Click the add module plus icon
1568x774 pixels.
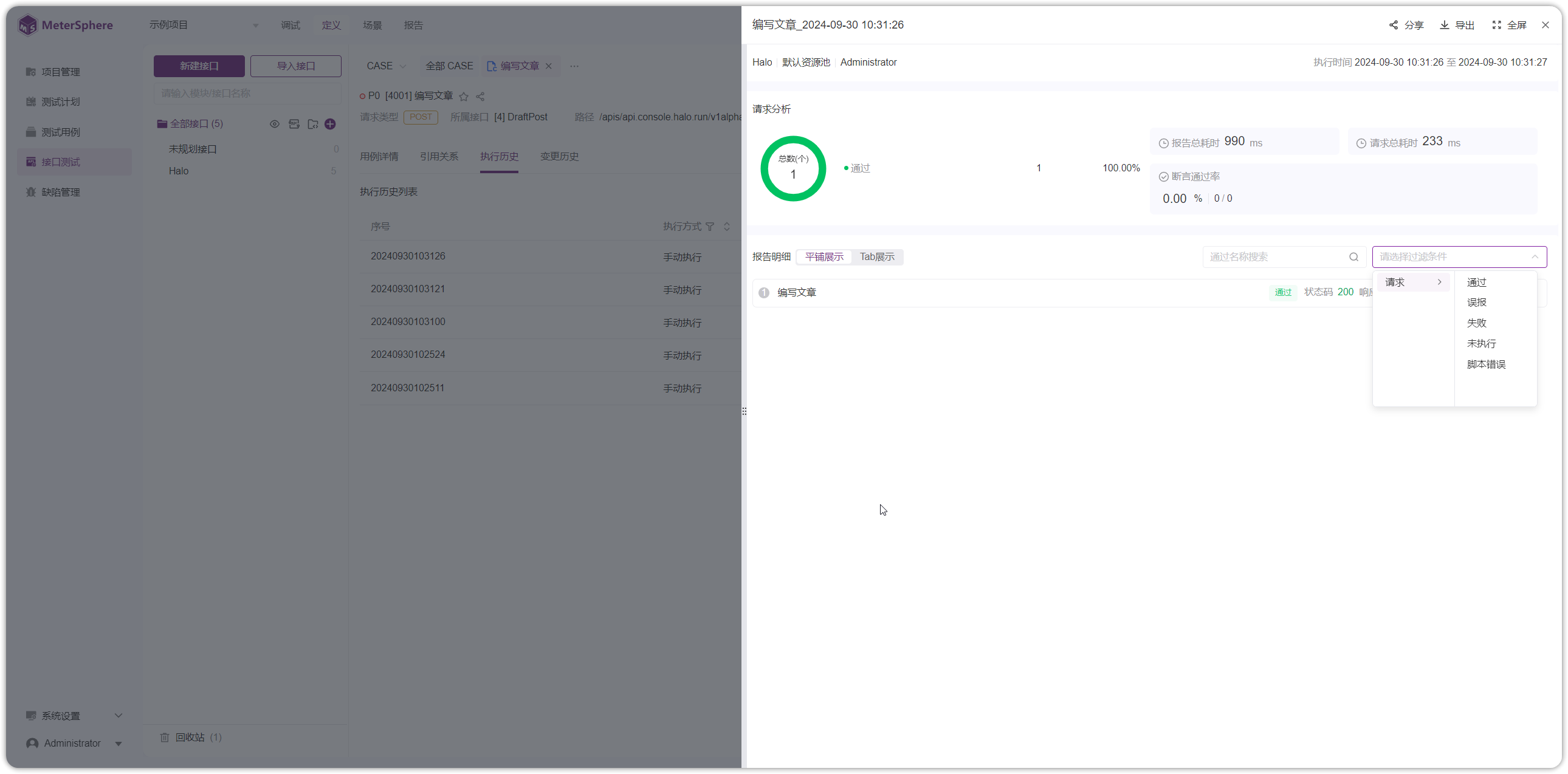tap(330, 124)
